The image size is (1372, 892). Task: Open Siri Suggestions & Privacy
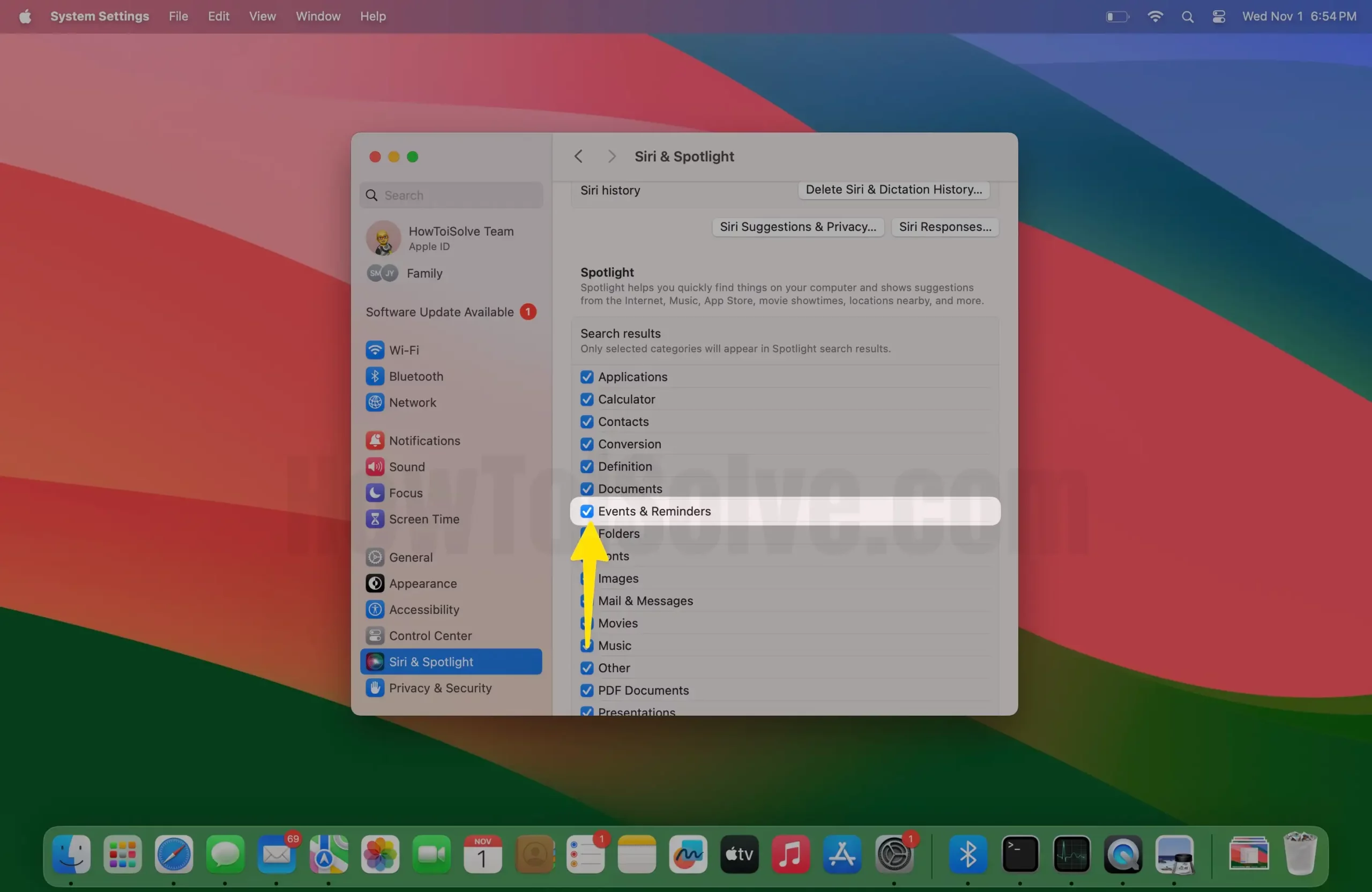tap(798, 227)
